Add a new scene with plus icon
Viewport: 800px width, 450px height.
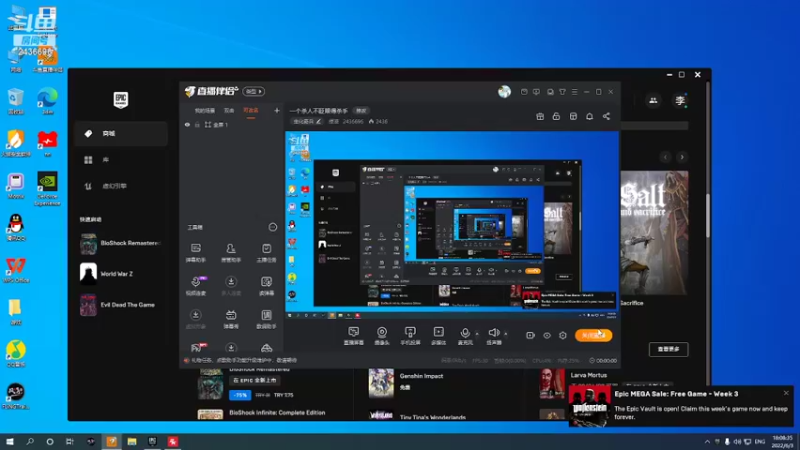coord(277,110)
